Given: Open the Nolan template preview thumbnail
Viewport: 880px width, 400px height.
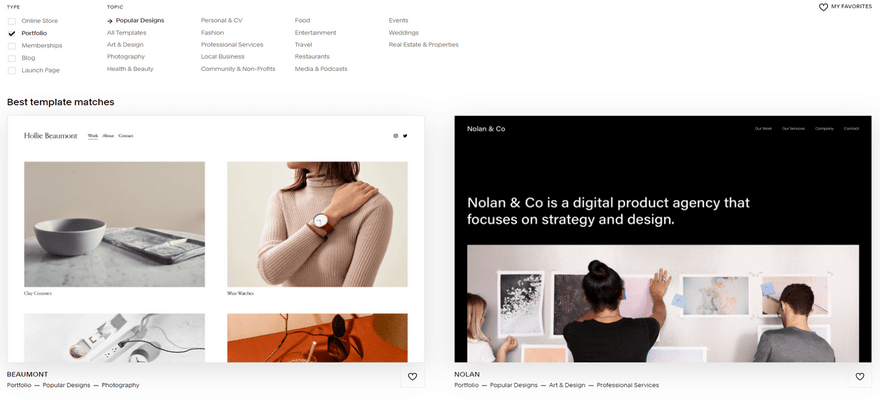Looking at the screenshot, I should click(x=662, y=240).
